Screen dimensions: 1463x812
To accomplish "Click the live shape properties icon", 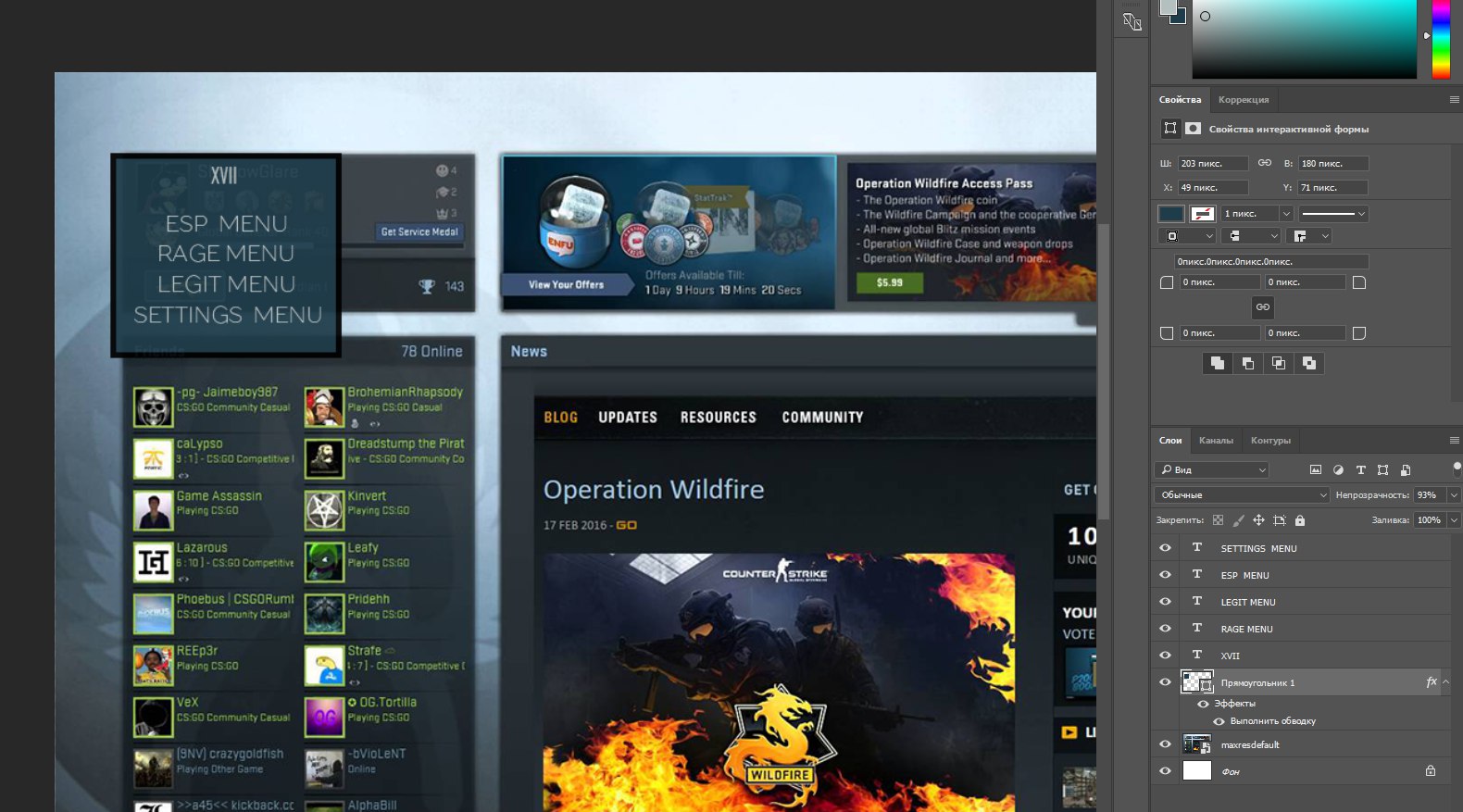I will 1170,129.
